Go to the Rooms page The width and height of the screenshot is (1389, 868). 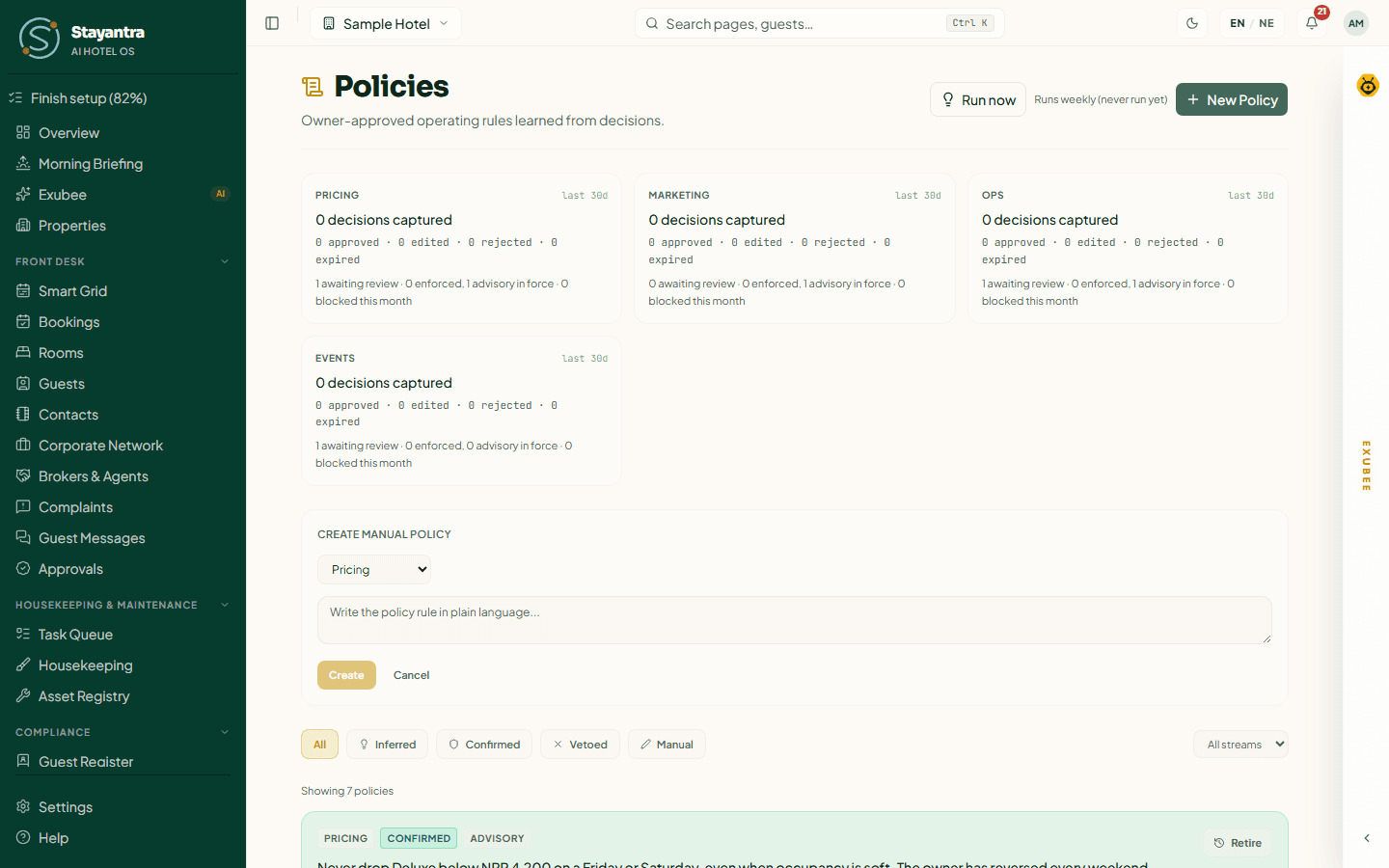[x=123, y=353]
